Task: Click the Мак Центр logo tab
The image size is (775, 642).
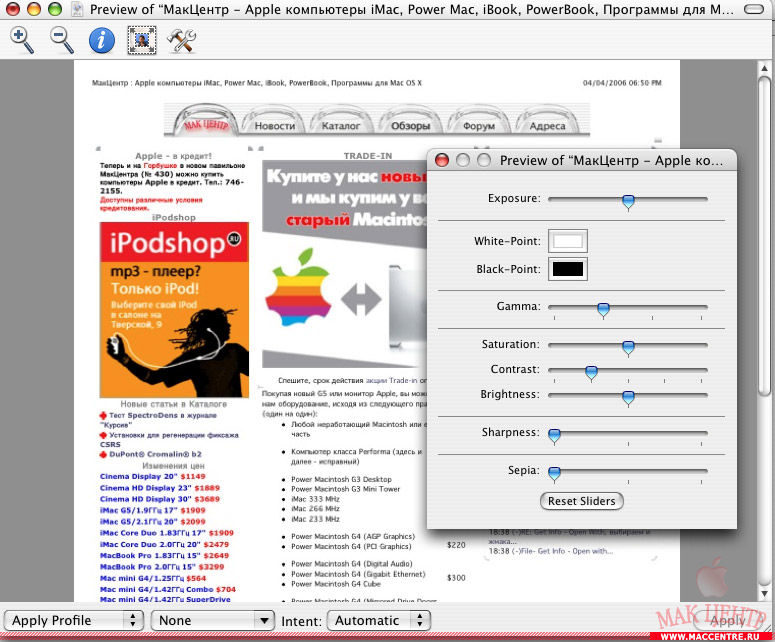Action: [206, 123]
